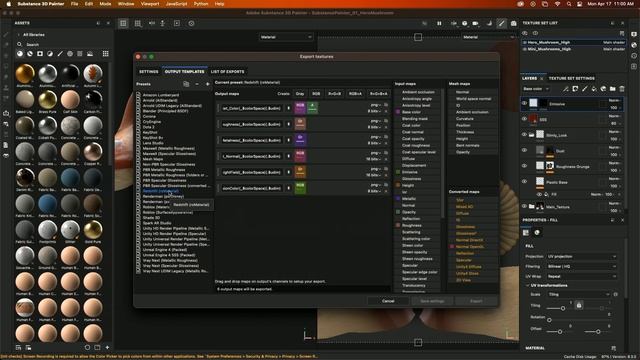The image size is (640, 360).
Task: Select the single viewport layout icon
Action: pyautogui.click(x=123, y=23)
